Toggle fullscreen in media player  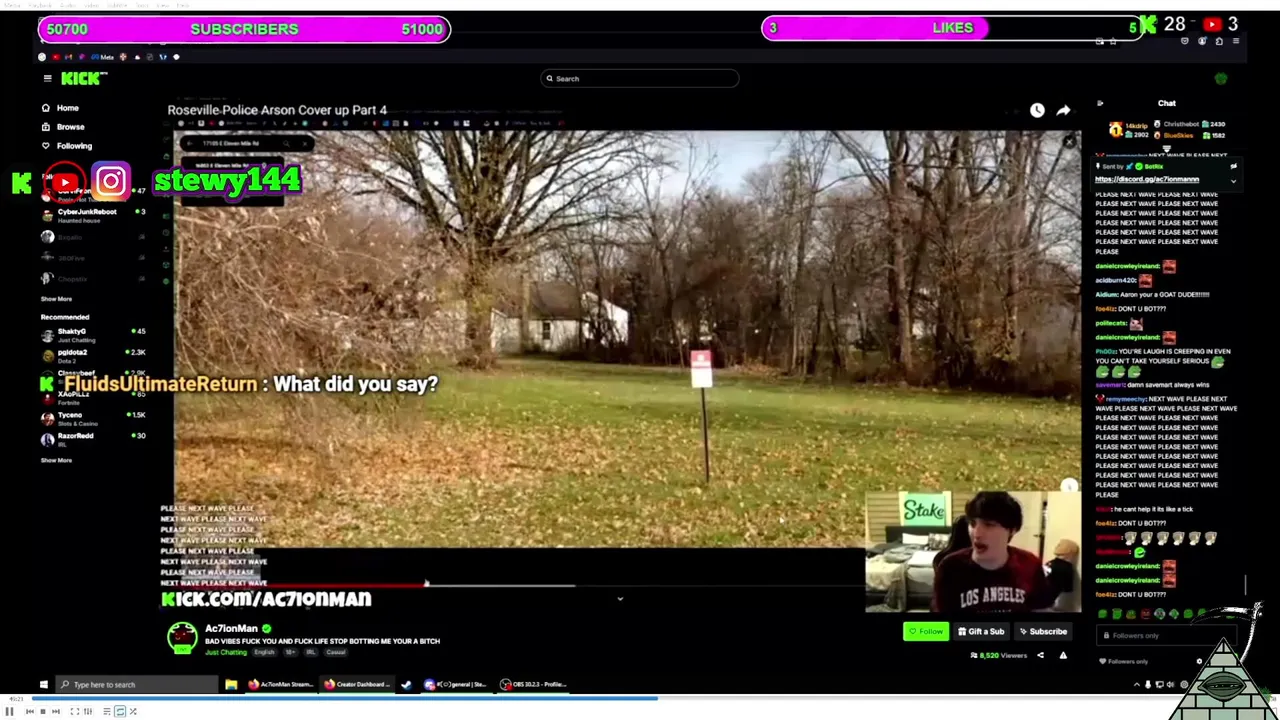(x=75, y=711)
